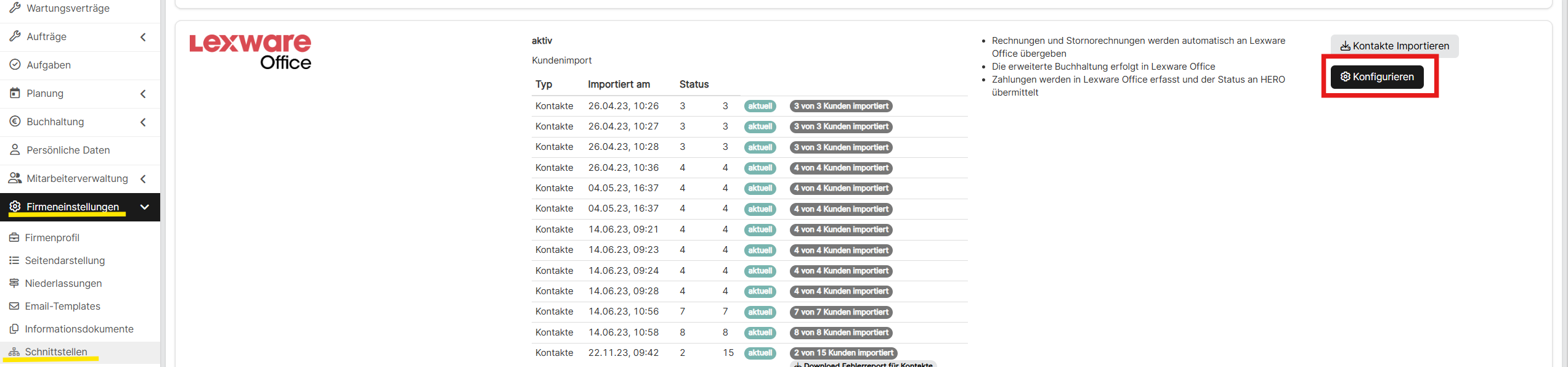Click the Seitendarstellung list icon
This screenshot has width=1568, height=367.
pos(14,260)
